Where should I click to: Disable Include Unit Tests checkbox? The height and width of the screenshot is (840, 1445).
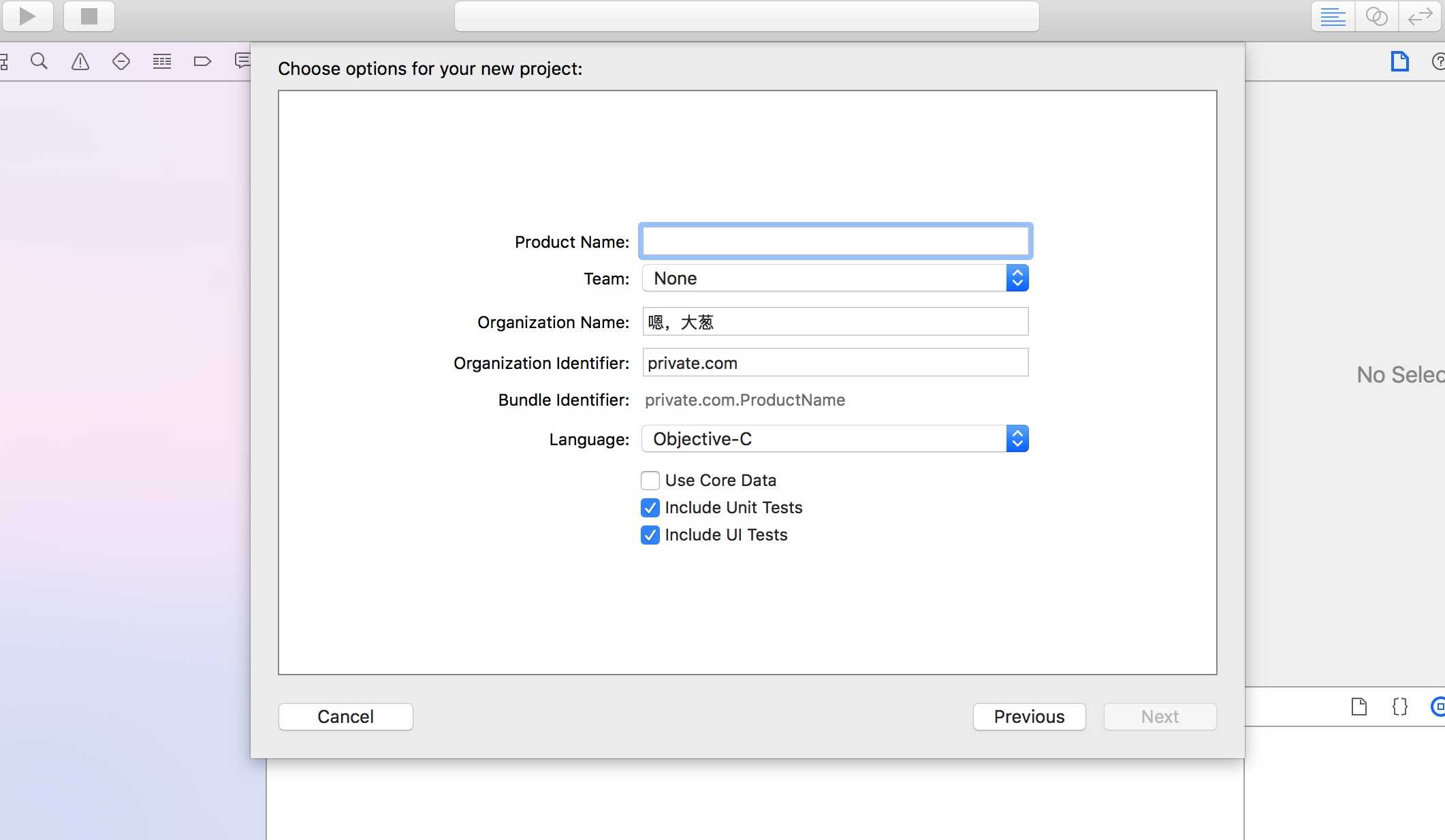[650, 507]
